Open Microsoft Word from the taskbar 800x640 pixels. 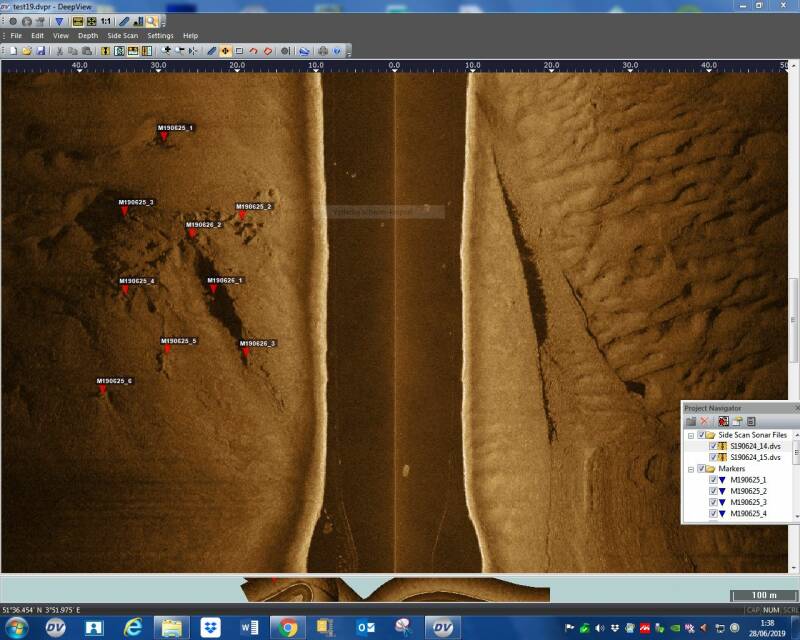tap(249, 627)
